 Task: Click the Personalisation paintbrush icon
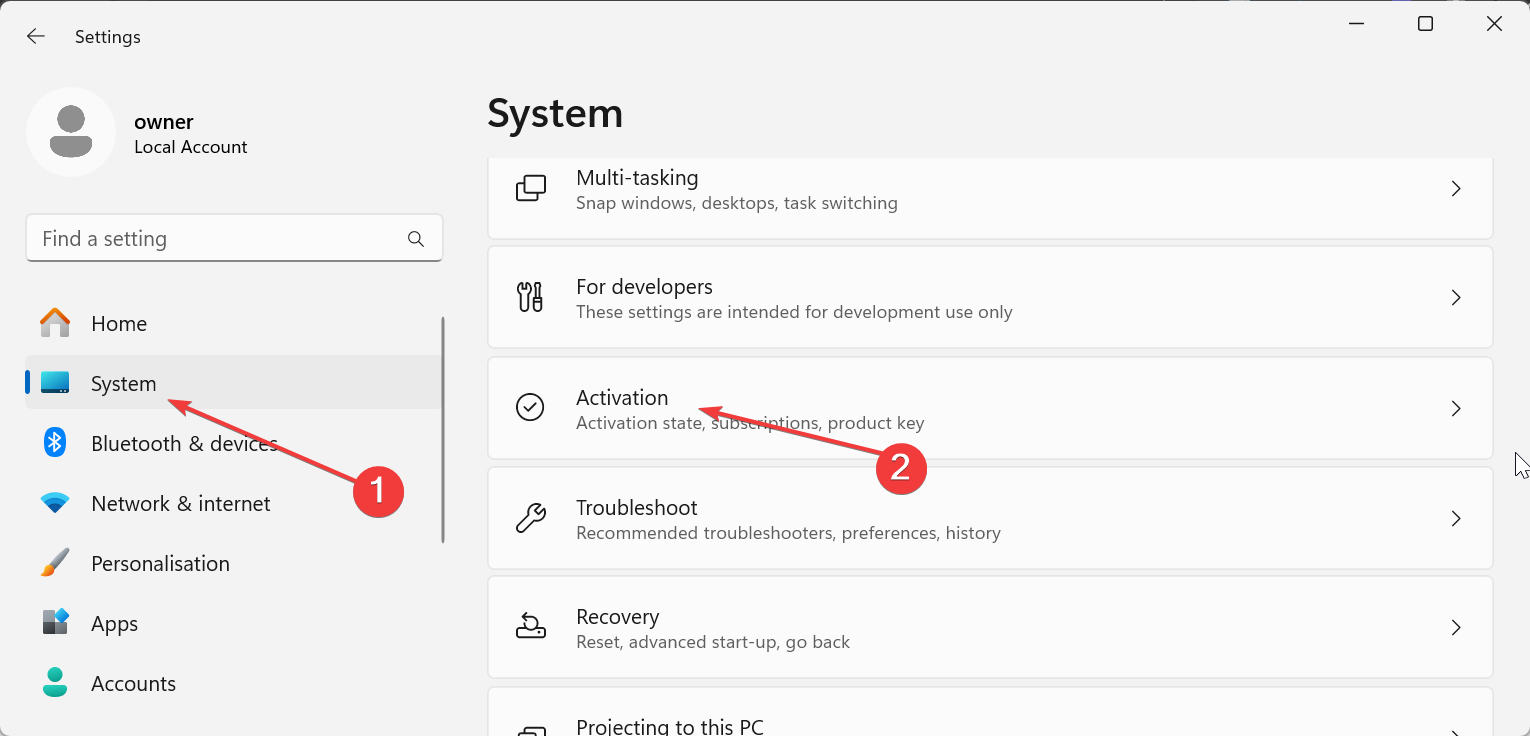55,563
